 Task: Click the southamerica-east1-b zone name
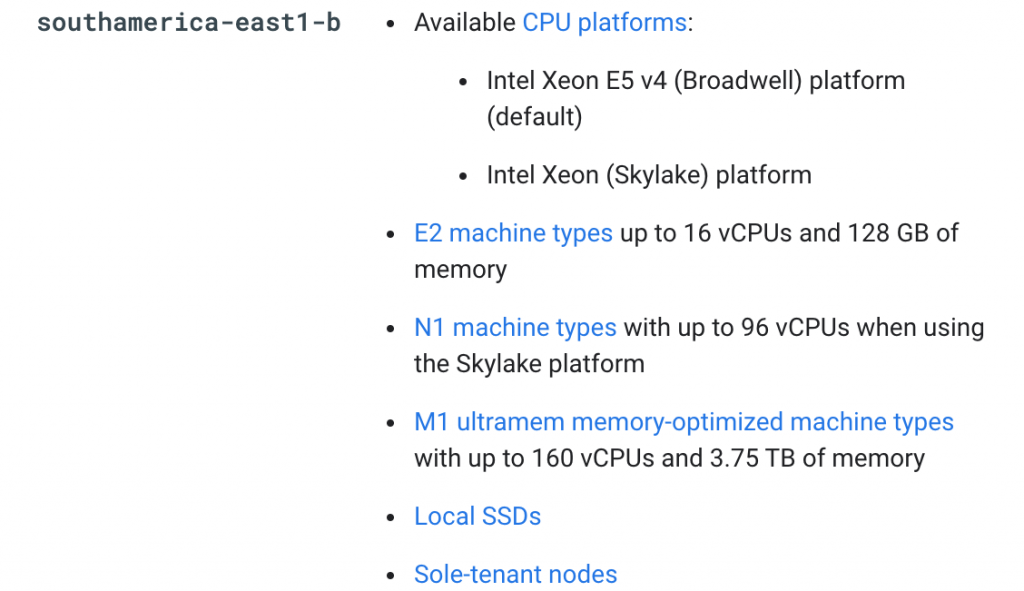[188, 22]
